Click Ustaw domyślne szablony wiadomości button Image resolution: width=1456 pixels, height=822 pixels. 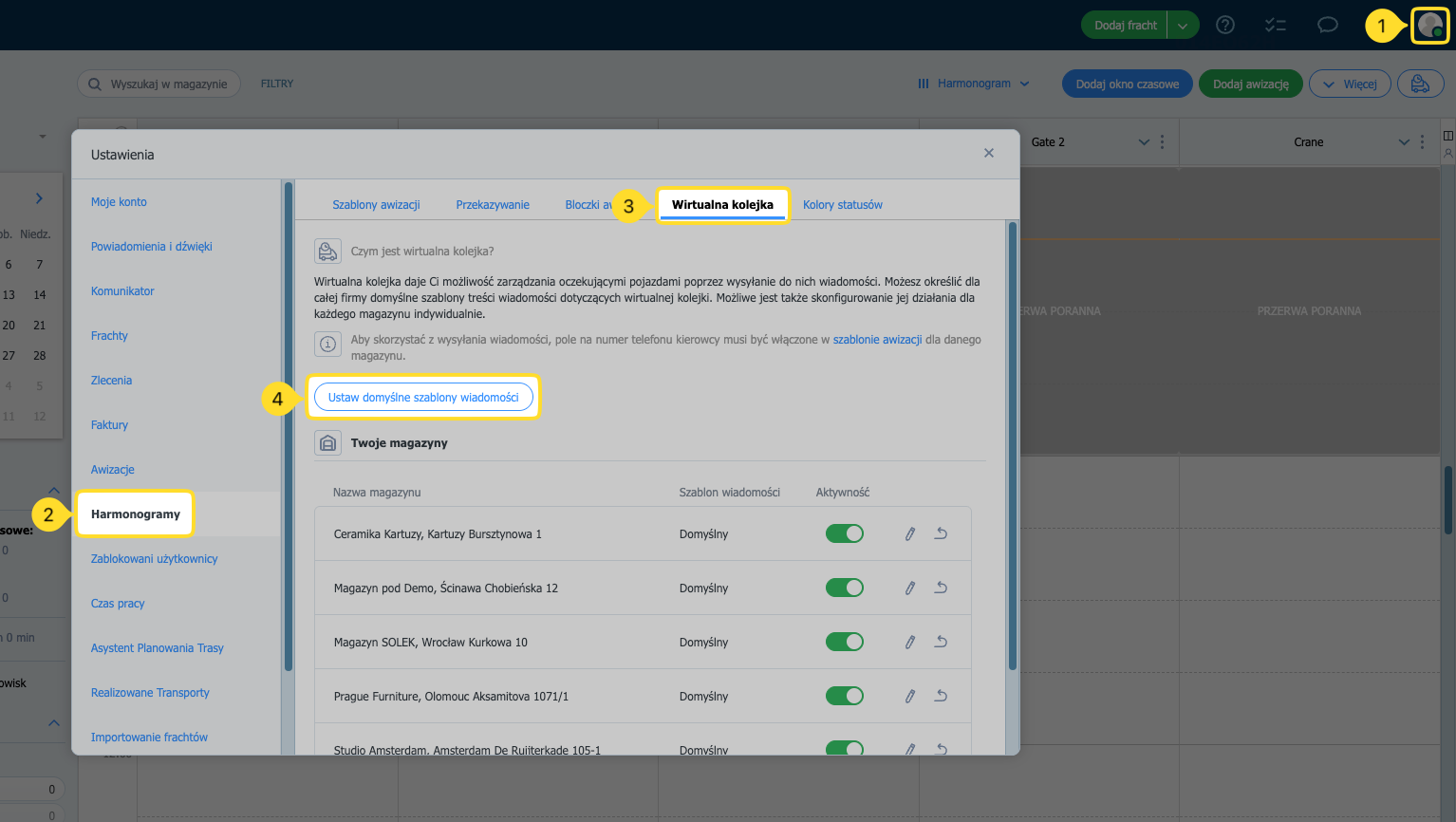423,398
